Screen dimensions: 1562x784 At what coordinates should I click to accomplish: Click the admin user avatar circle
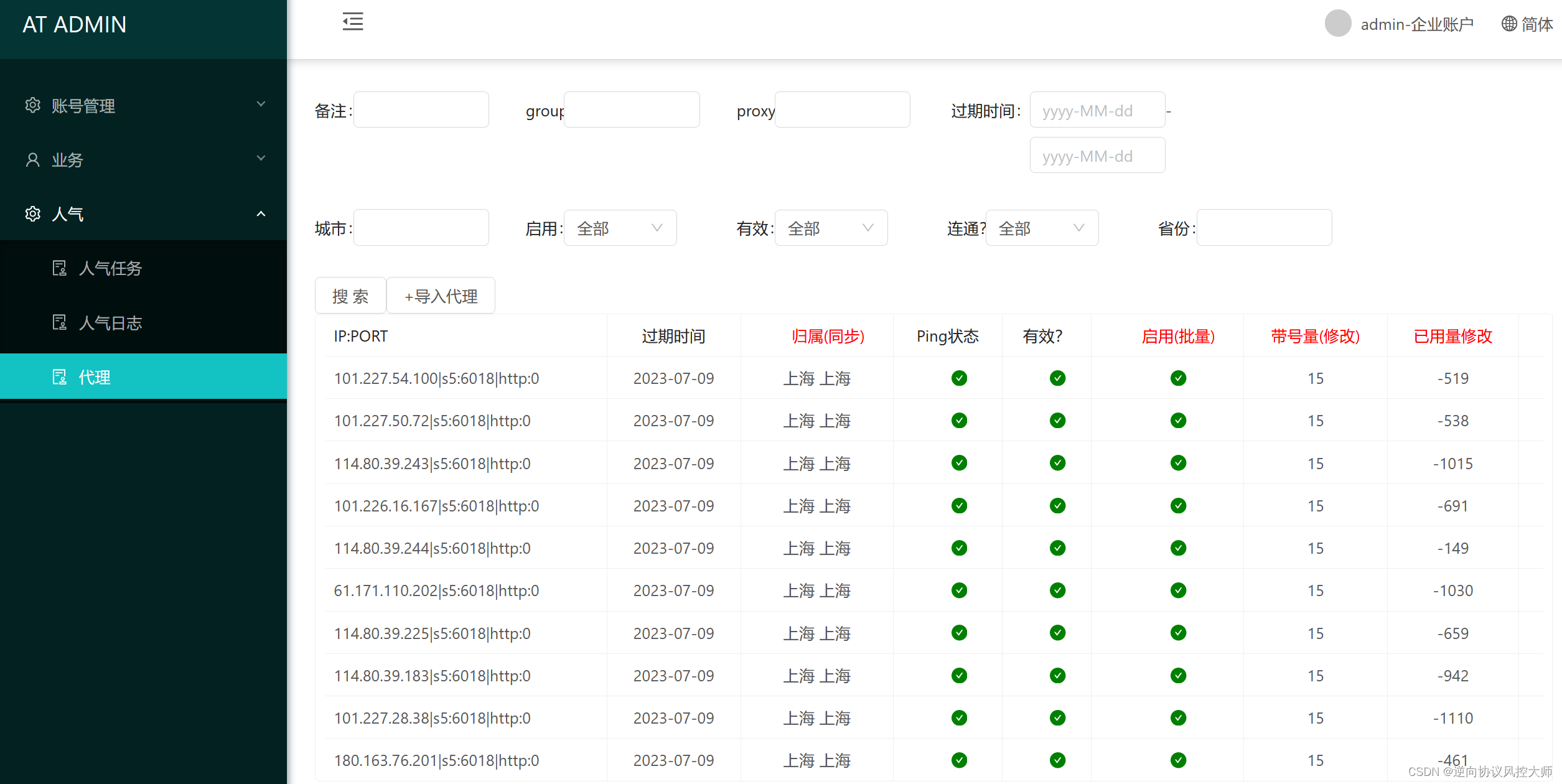[1337, 24]
